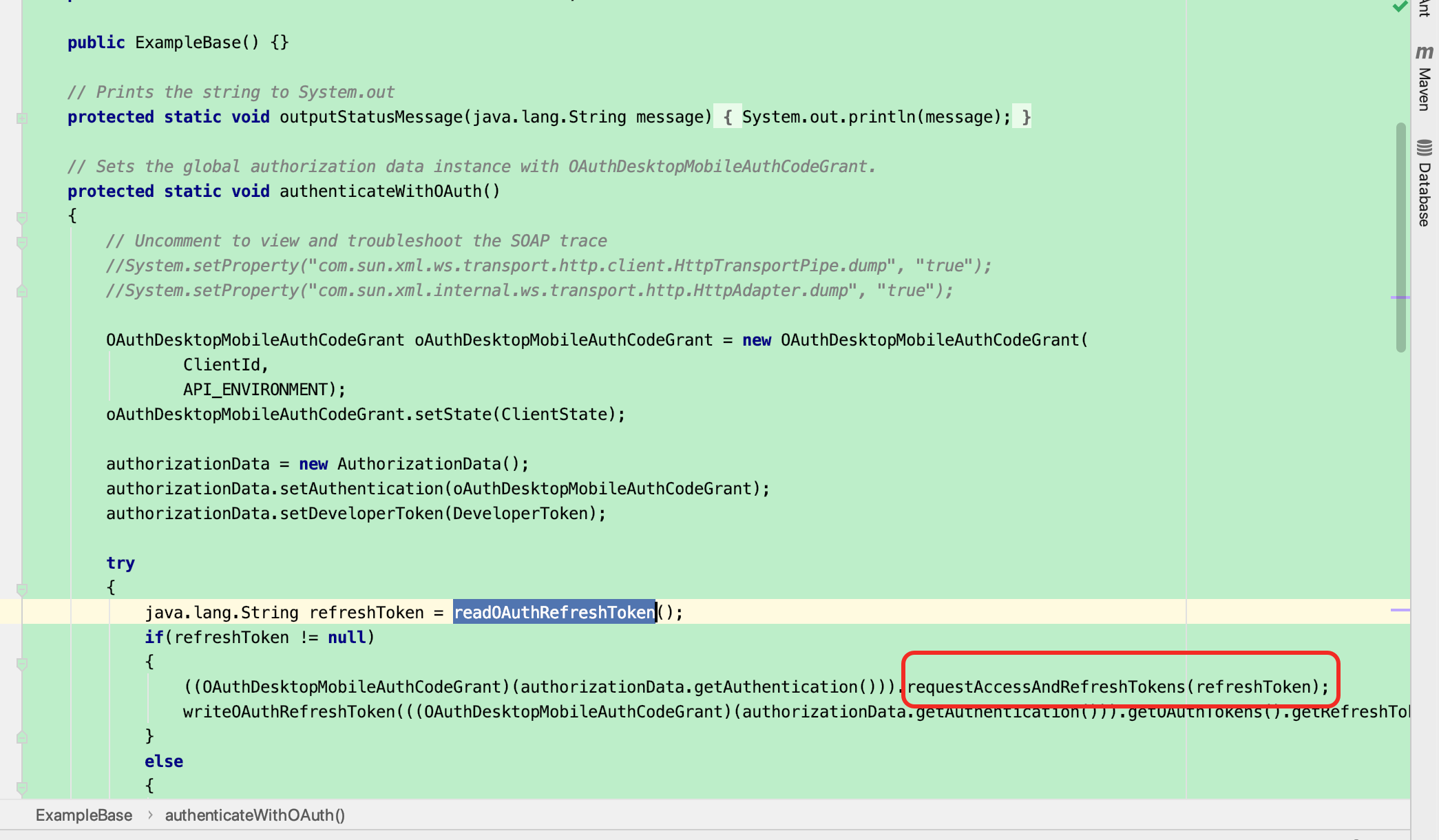Click the authenticateWithOAuth() breadcrumb

coord(255,815)
